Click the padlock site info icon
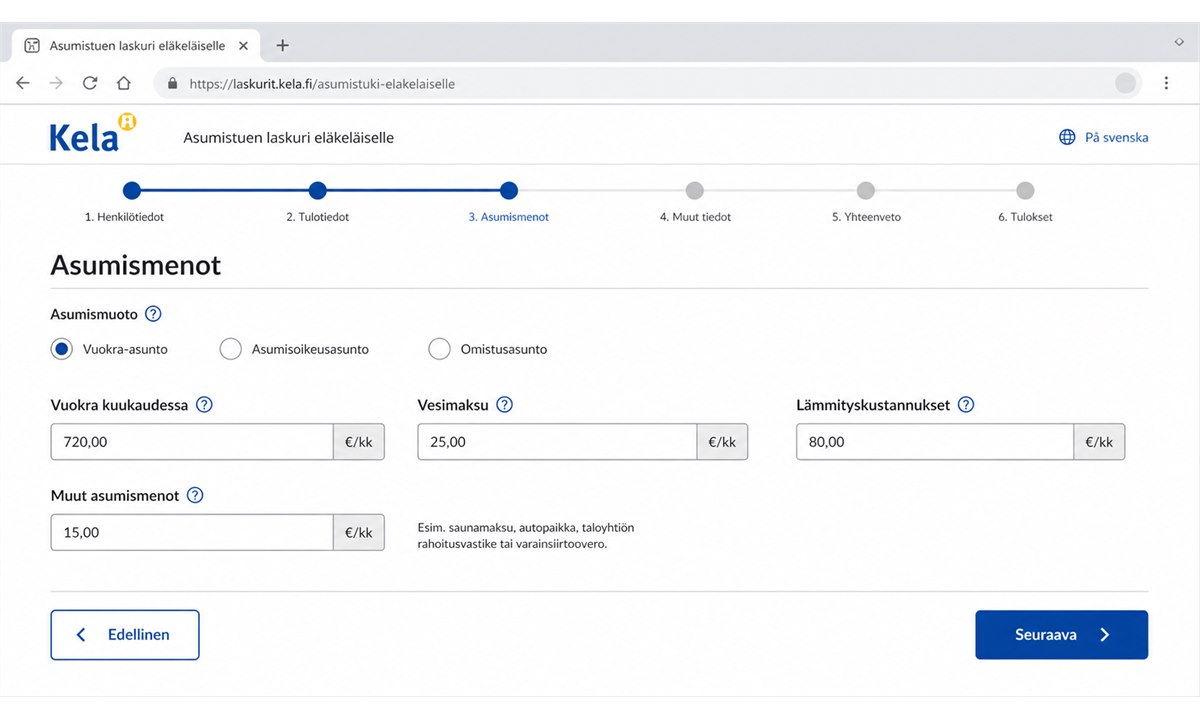1200x720 pixels. 173,84
